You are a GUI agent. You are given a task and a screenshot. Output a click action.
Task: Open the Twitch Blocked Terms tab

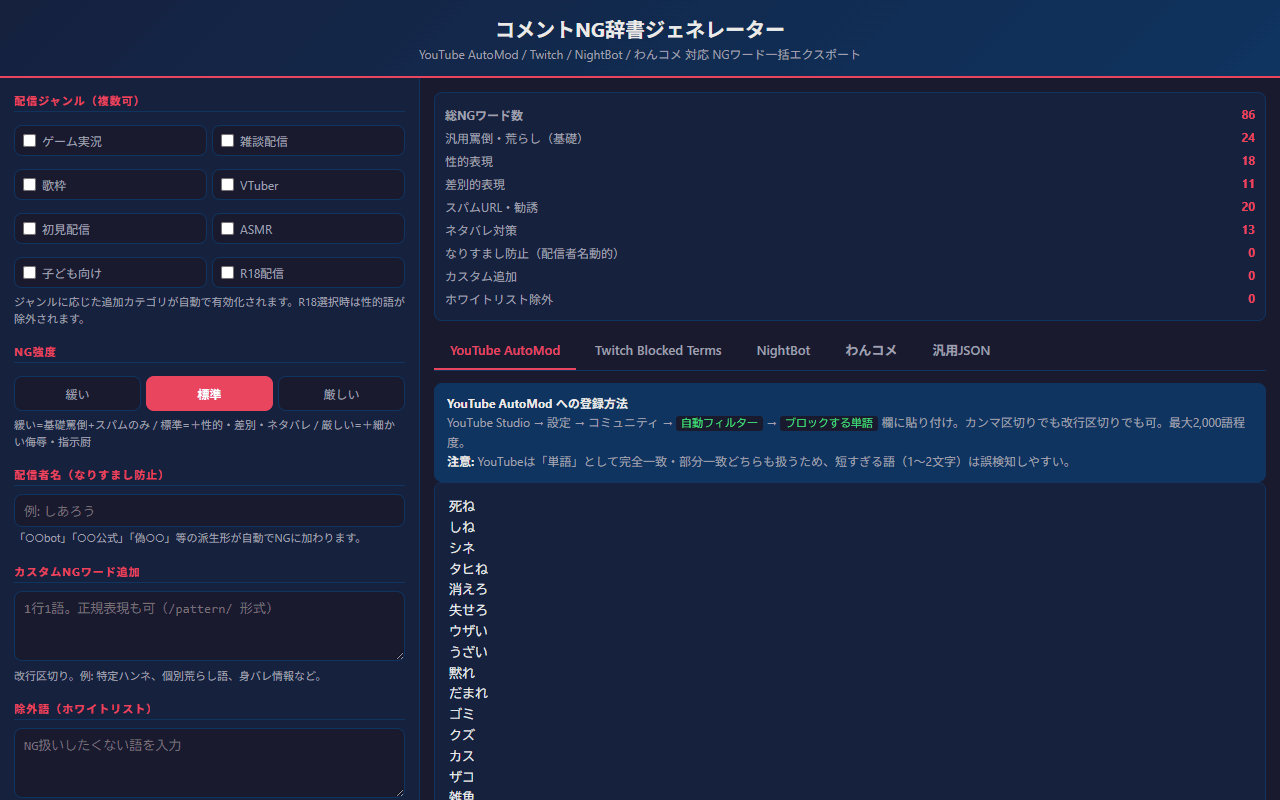658,351
